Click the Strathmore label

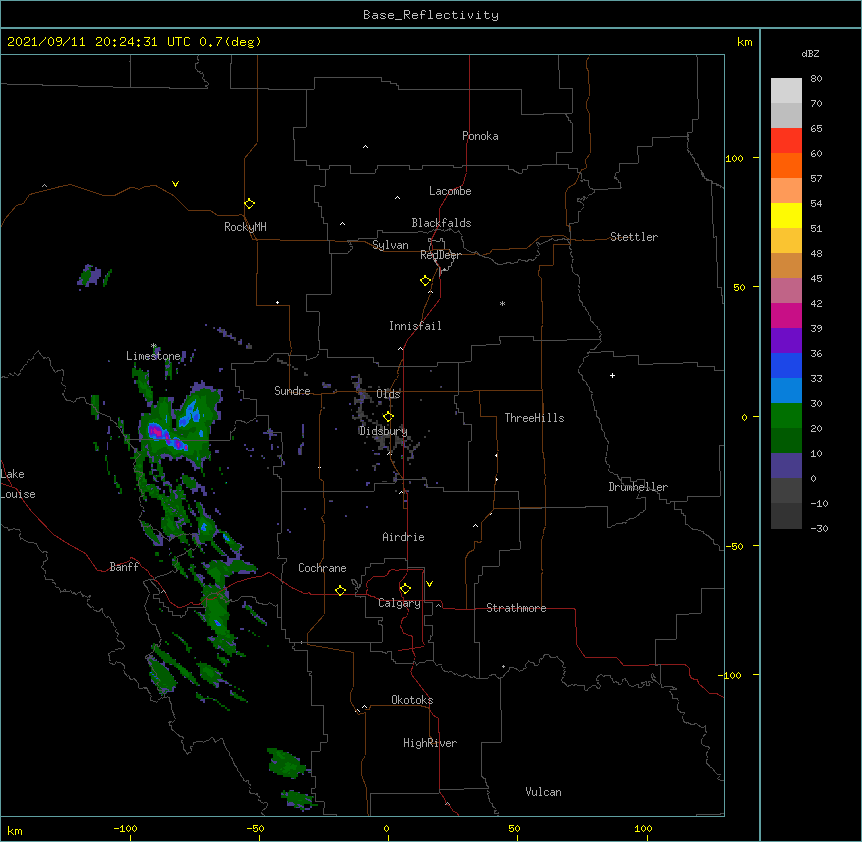tap(516, 608)
